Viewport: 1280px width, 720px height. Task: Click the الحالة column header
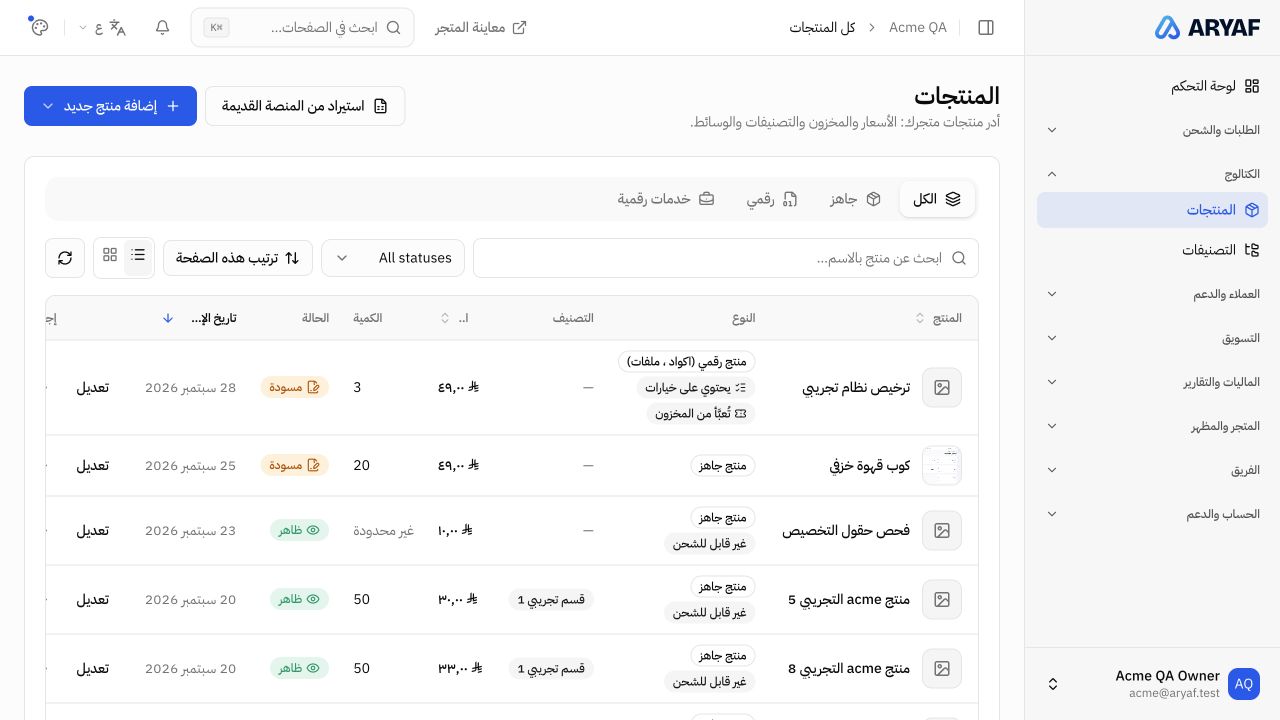316,318
